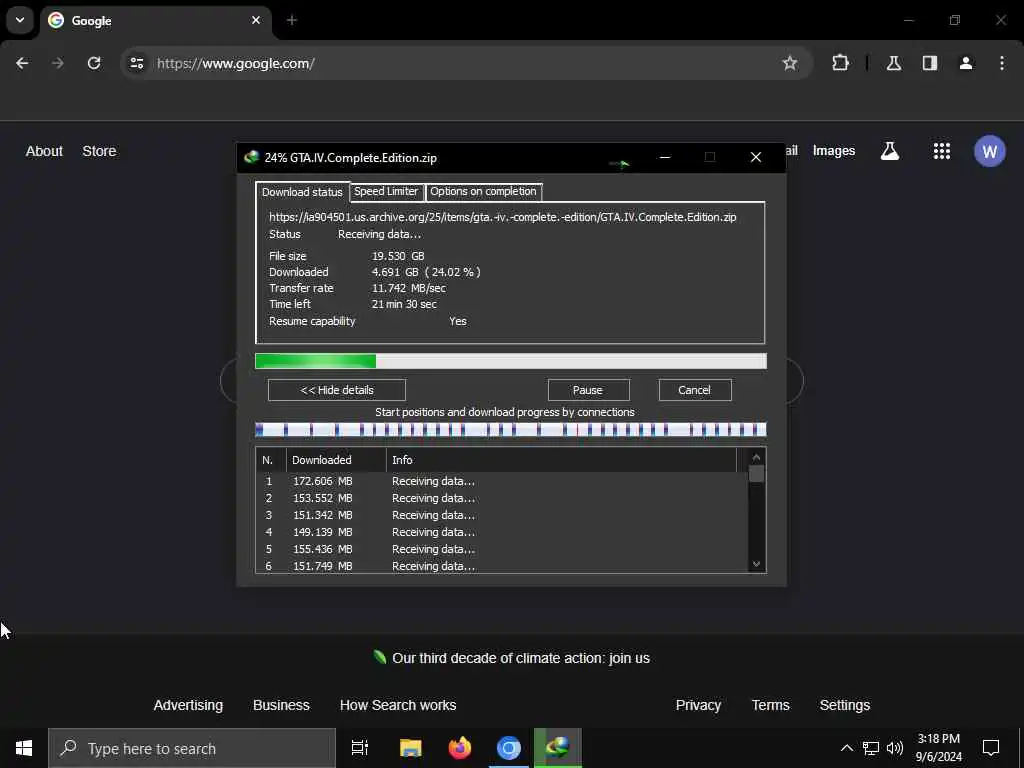Show hidden system tray icons

click(x=846, y=748)
